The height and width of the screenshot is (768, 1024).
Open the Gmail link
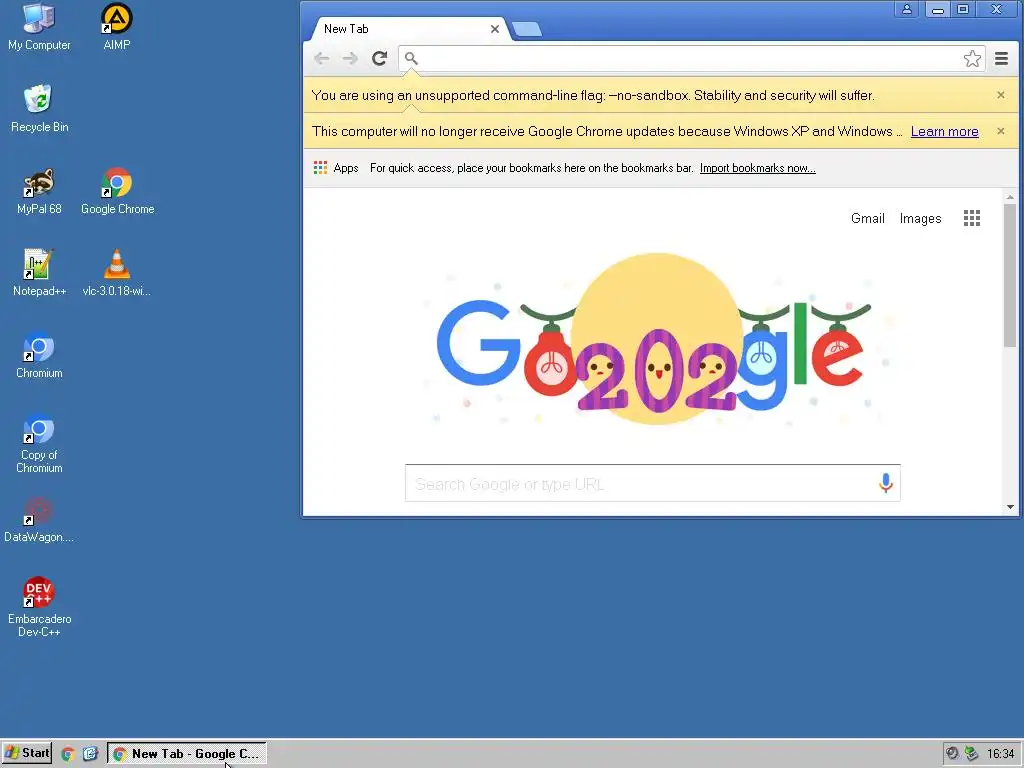(x=867, y=219)
